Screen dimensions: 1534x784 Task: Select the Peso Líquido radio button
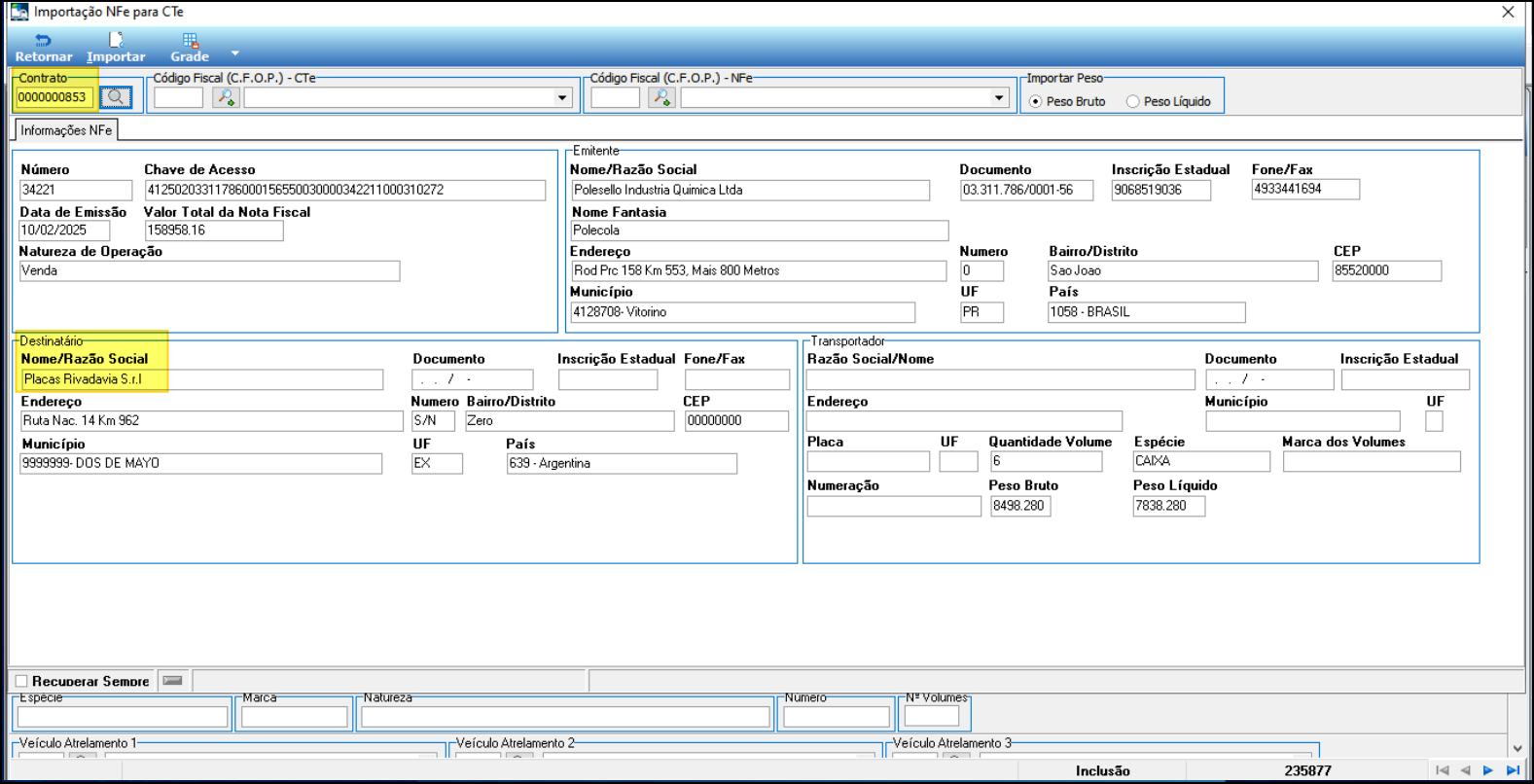[x=1132, y=101]
